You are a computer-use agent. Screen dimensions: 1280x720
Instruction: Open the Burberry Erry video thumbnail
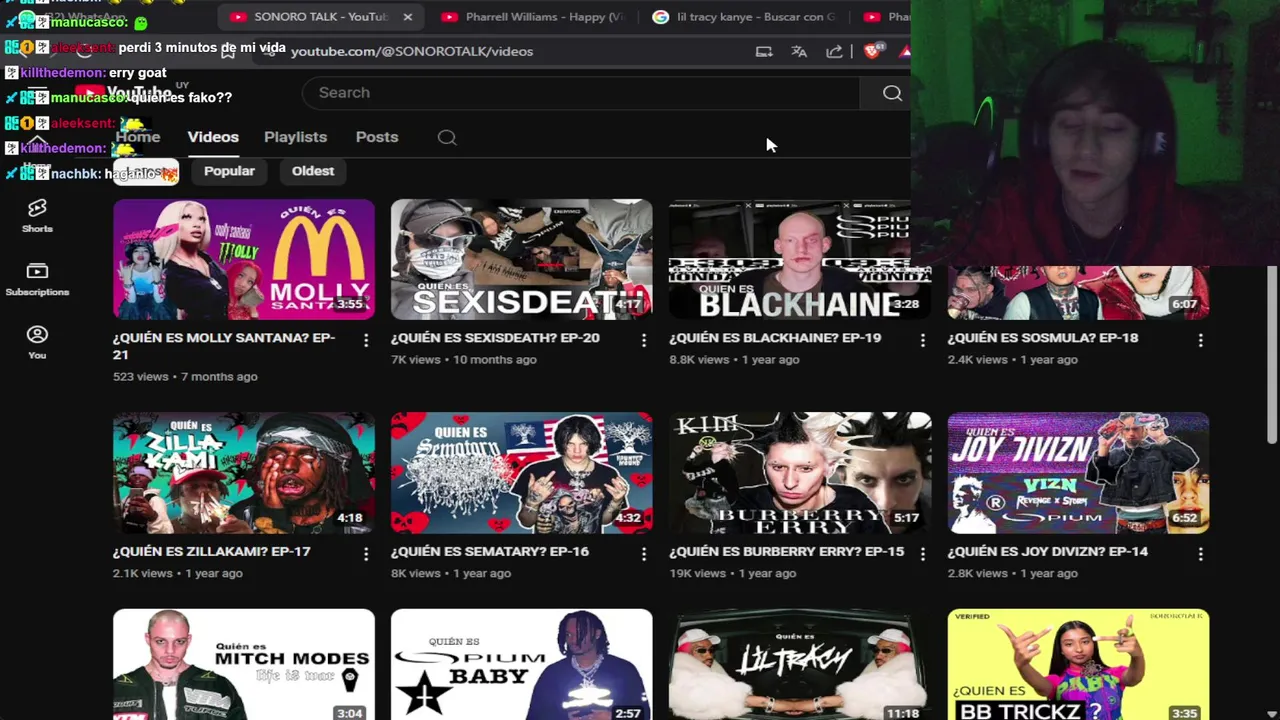pos(800,473)
